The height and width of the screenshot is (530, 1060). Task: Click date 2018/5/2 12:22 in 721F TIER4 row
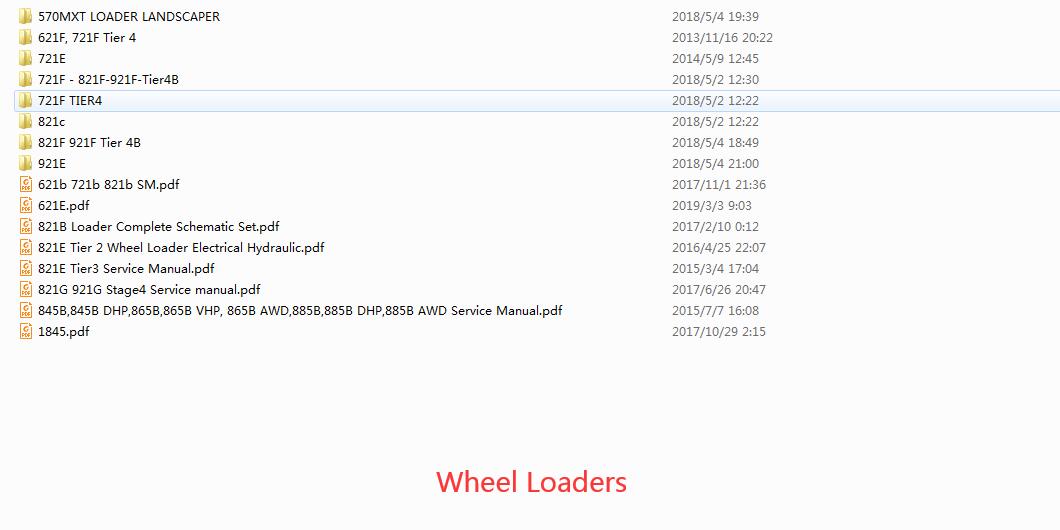coord(715,100)
